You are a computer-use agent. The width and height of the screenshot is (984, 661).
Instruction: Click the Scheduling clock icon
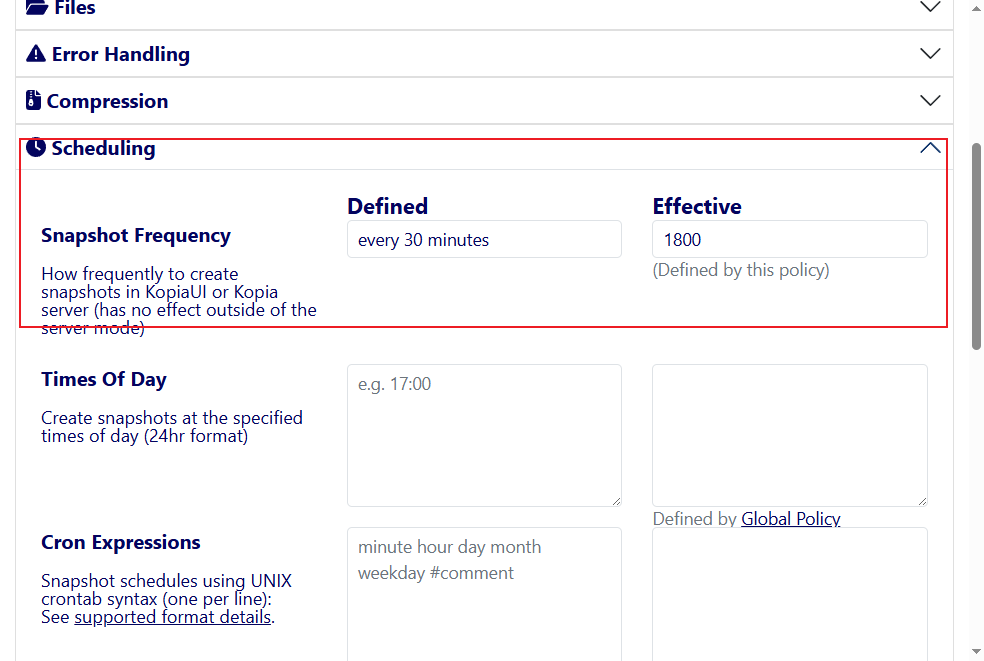click(36, 148)
